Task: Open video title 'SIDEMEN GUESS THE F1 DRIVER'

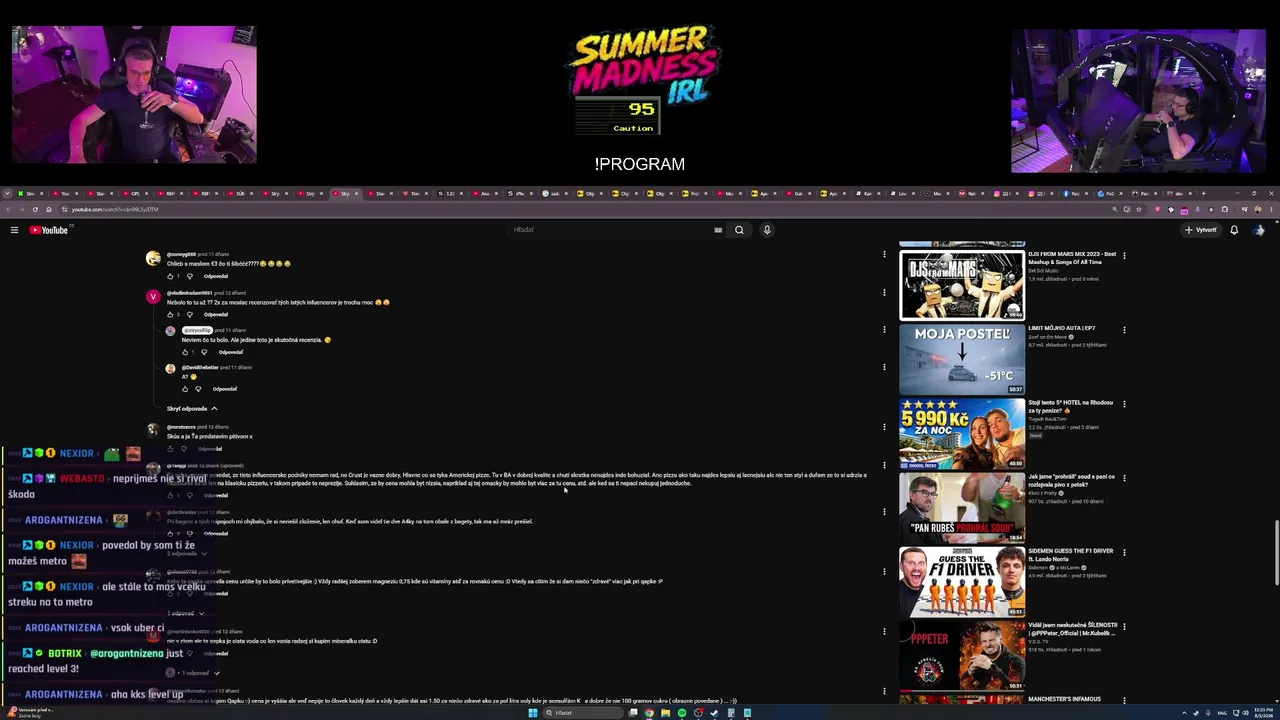Action: [x=1071, y=554]
